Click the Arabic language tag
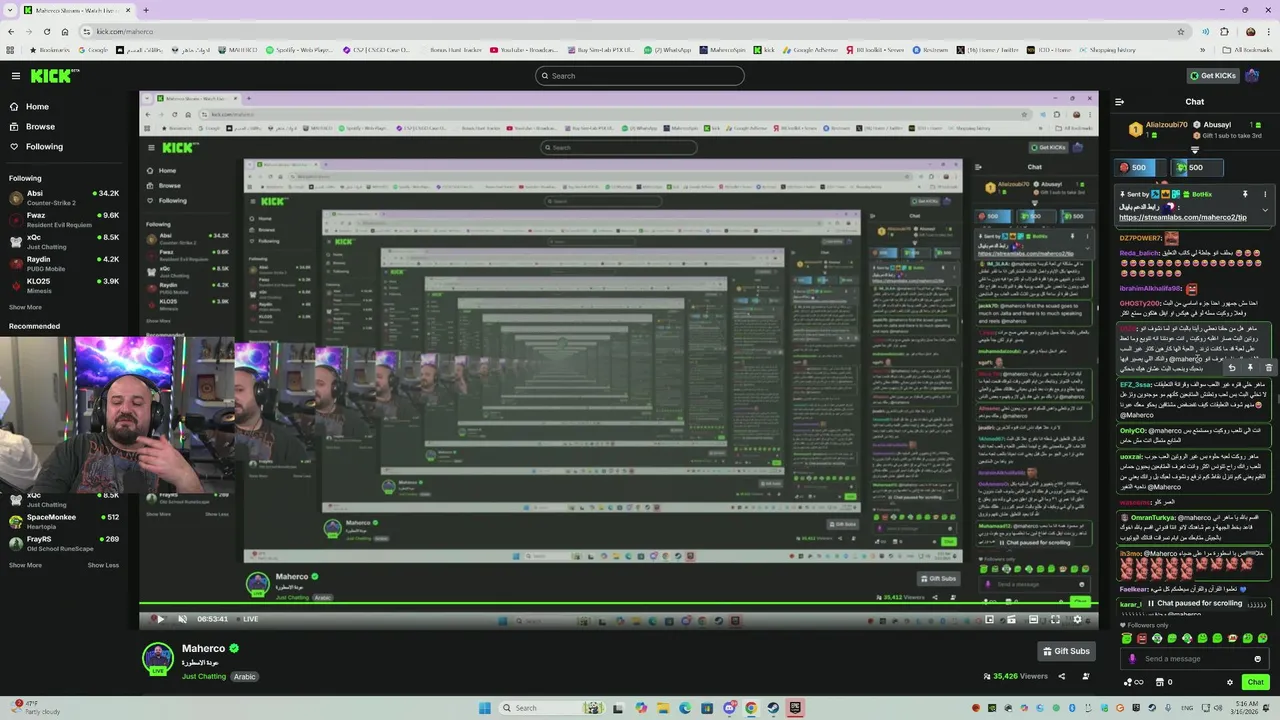Screen dimensions: 1280x720 (x=245, y=677)
